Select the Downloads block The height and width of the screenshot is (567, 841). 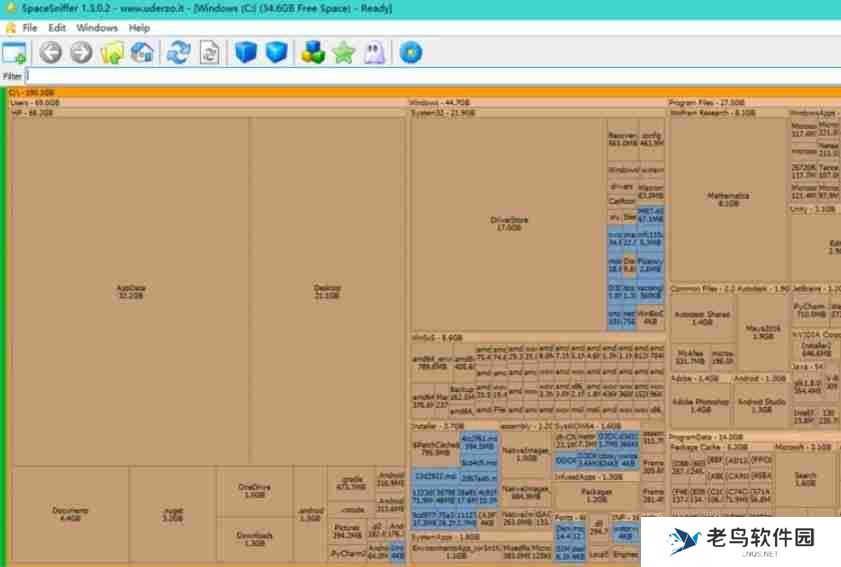254,539
